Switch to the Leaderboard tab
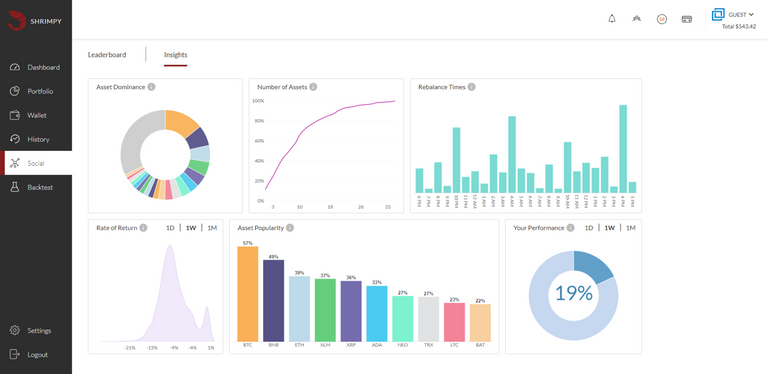768x374 pixels. tap(107, 55)
